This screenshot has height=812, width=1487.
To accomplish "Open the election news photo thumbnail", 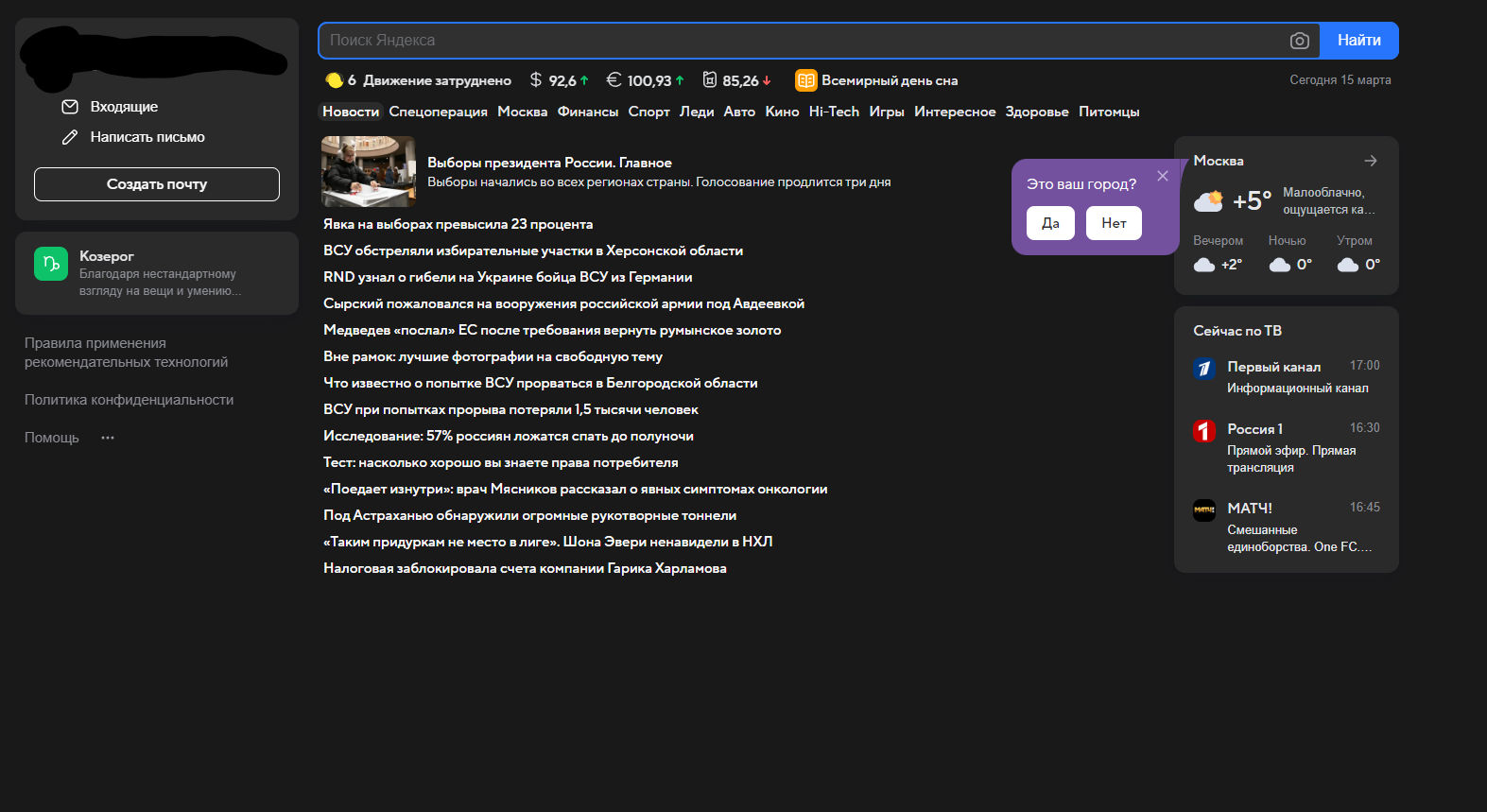I will click(x=369, y=171).
